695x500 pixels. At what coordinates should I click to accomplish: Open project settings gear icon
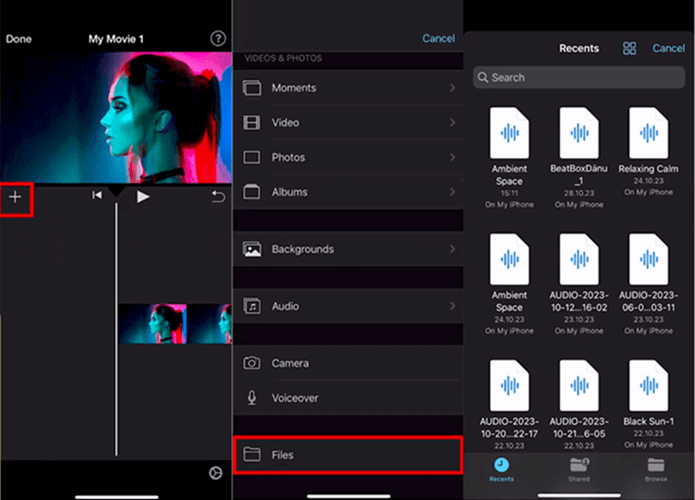(215, 473)
